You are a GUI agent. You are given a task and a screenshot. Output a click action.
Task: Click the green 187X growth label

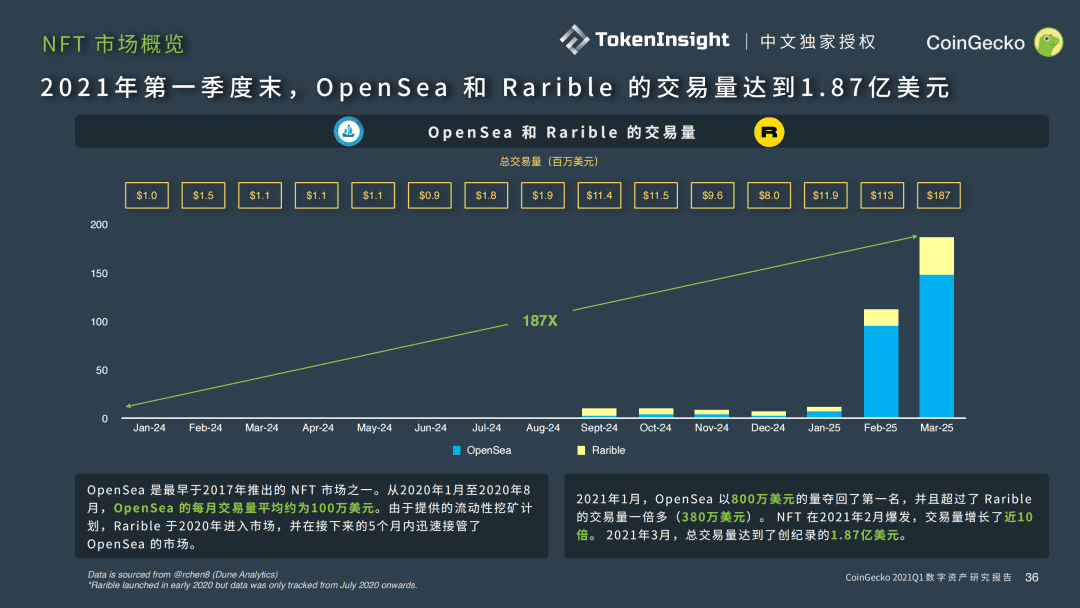click(539, 321)
